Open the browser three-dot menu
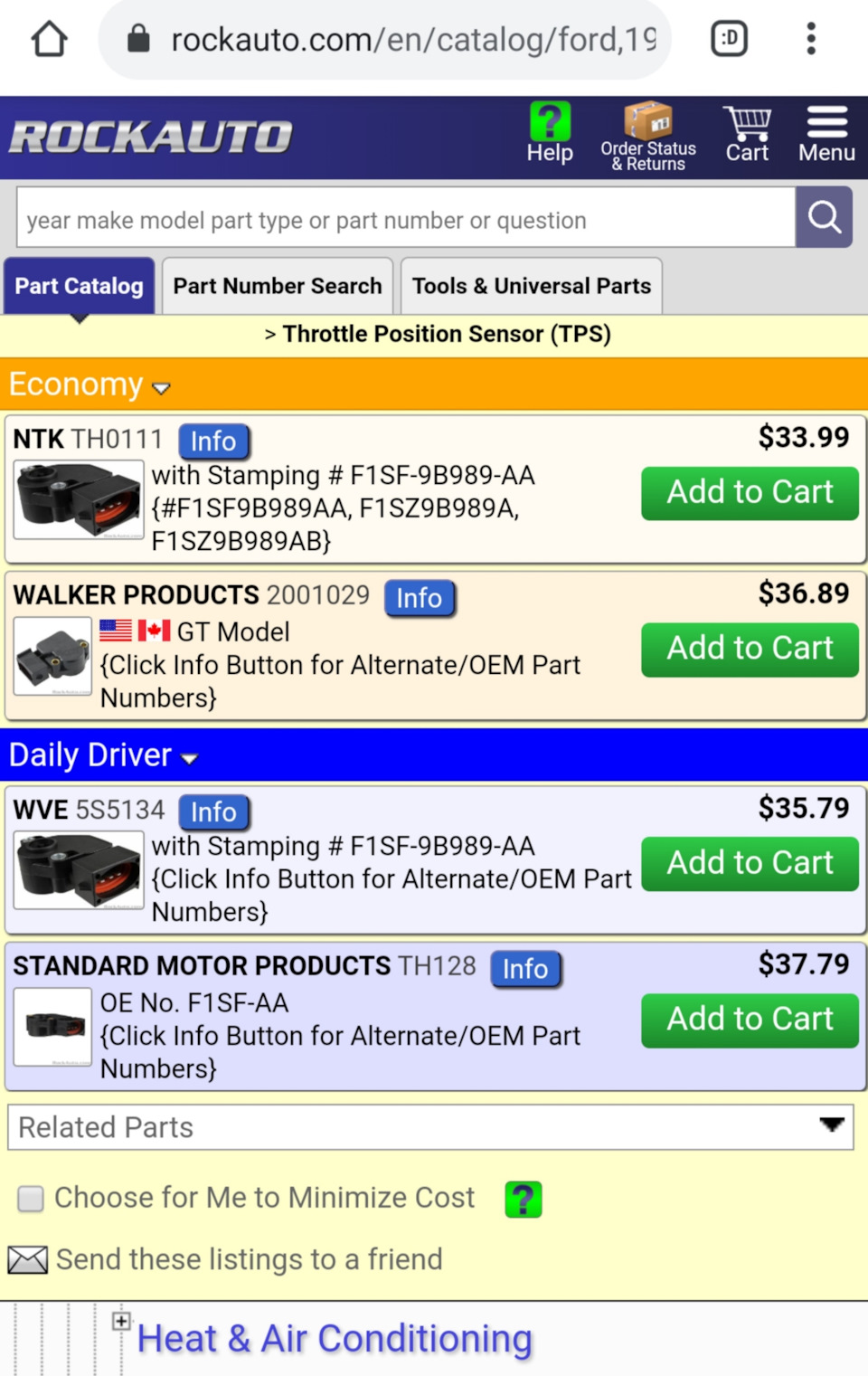The image size is (868, 1376). 811,39
